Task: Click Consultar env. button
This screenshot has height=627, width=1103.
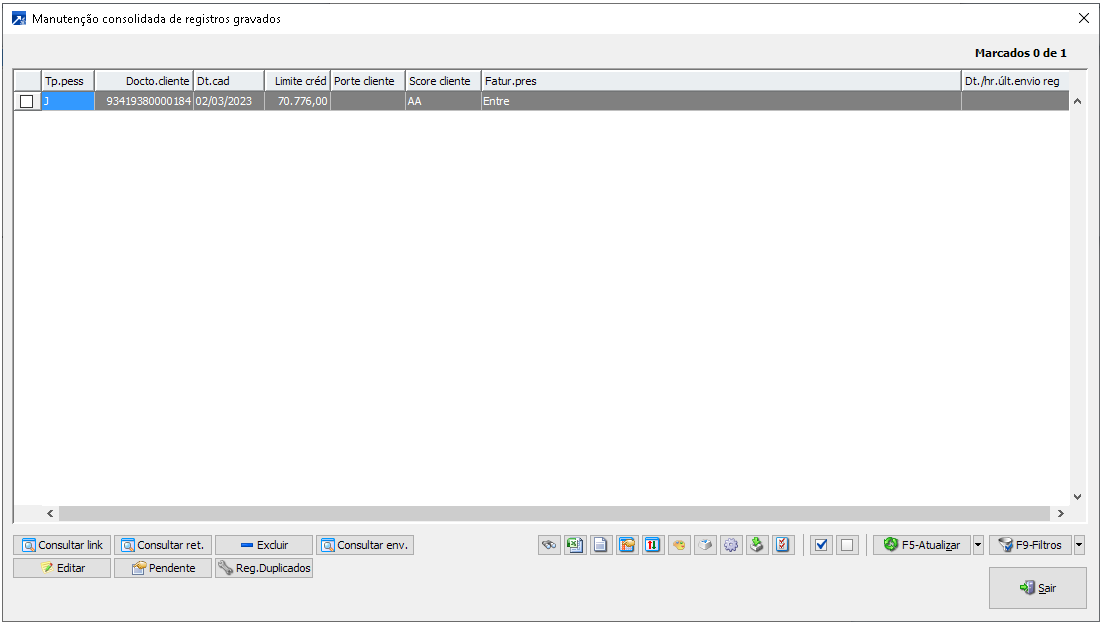Action: [x=365, y=545]
